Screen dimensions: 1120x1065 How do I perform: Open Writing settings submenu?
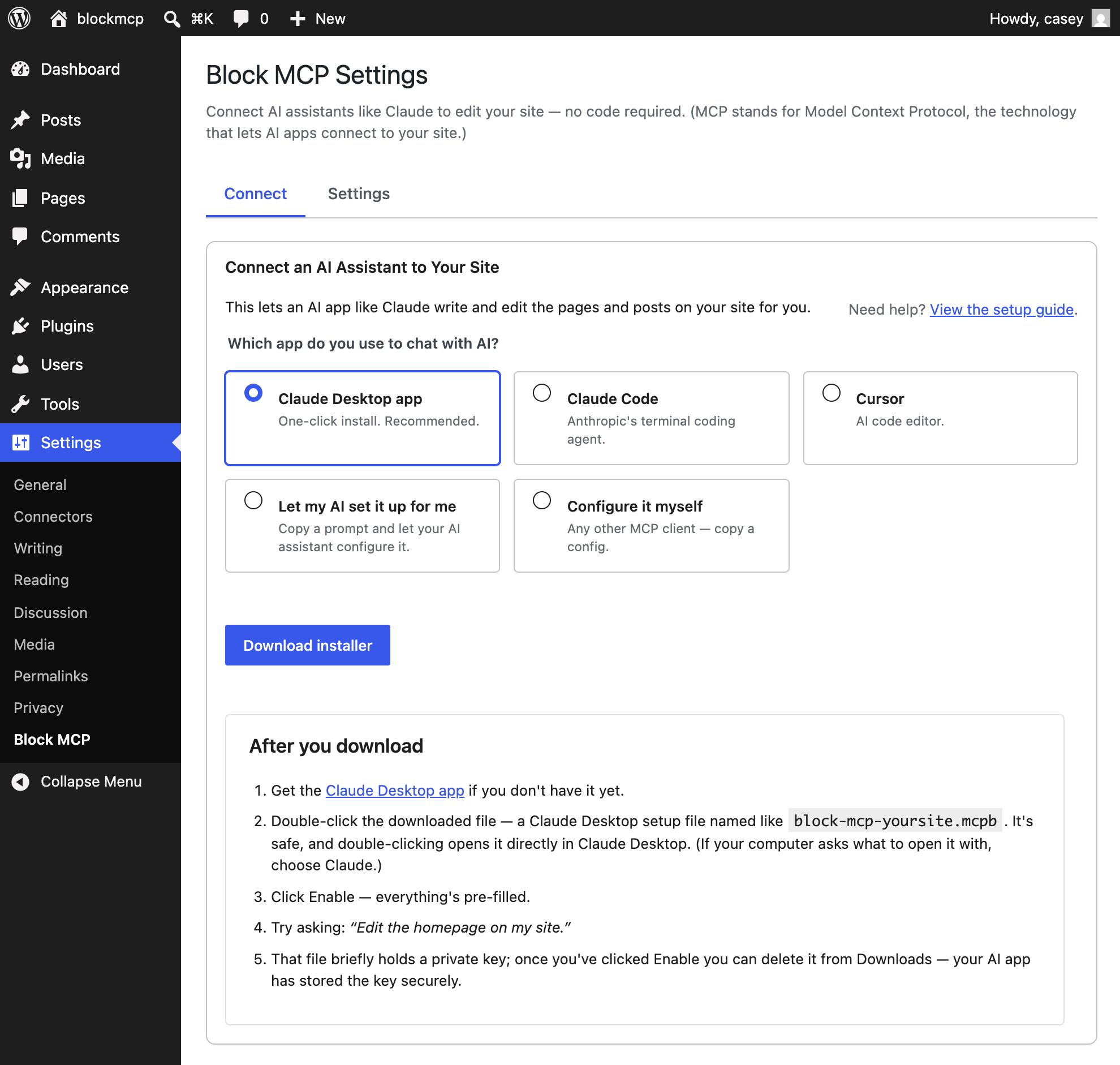coord(38,548)
